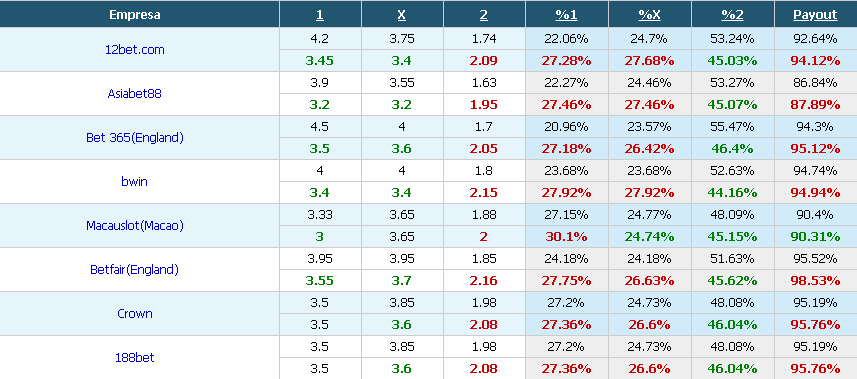Select Macauslot's 30.1% home percentage cell
857x379 pixels.
click(566, 237)
